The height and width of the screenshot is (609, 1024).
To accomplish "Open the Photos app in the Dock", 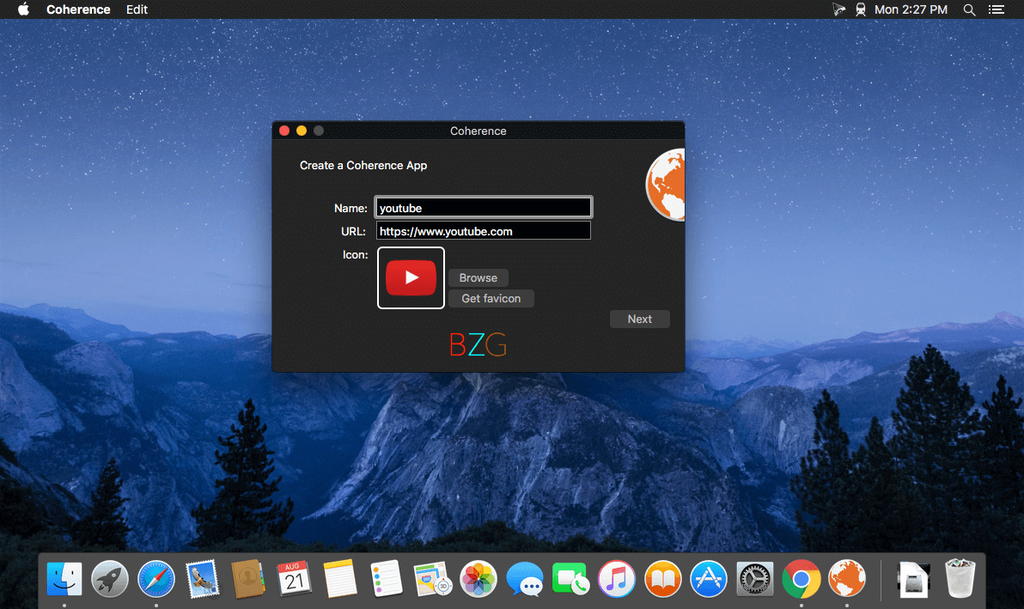I will click(x=479, y=578).
